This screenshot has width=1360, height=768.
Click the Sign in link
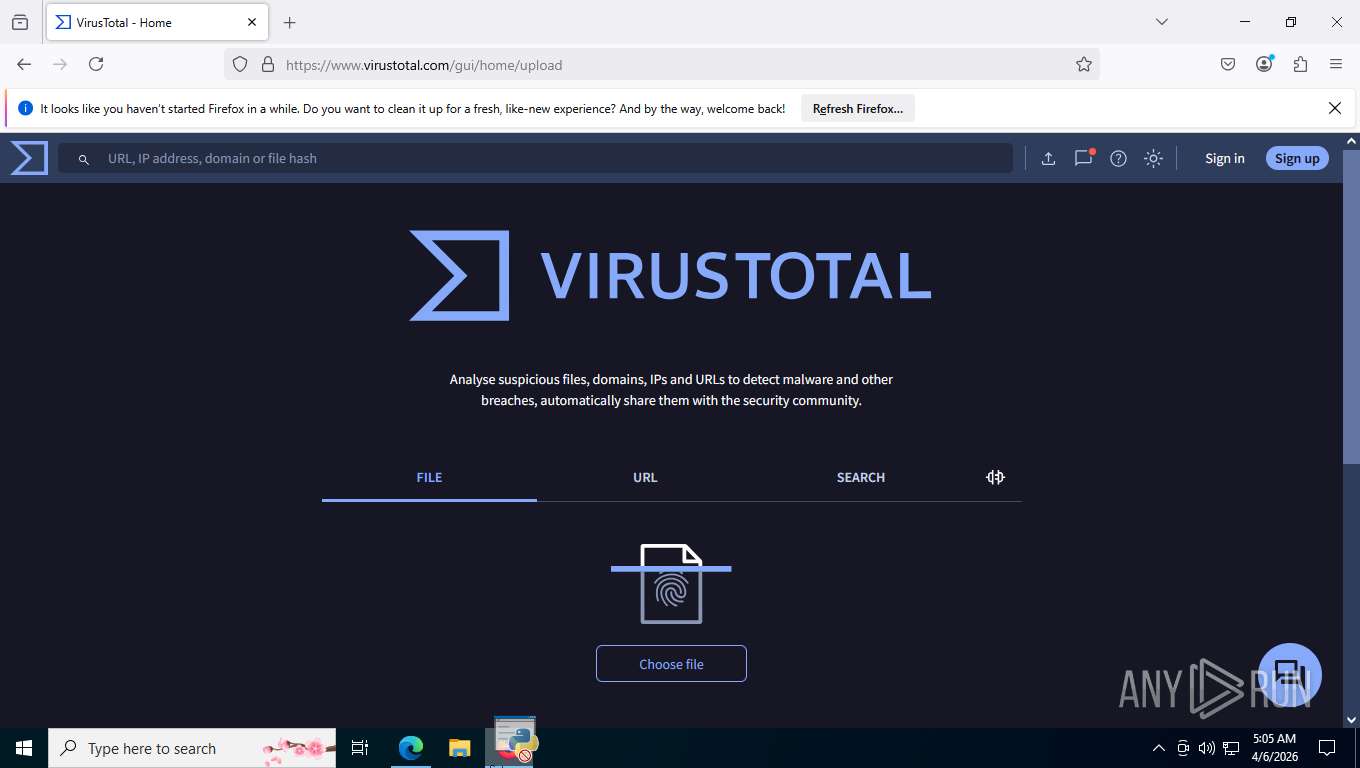click(x=1225, y=158)
